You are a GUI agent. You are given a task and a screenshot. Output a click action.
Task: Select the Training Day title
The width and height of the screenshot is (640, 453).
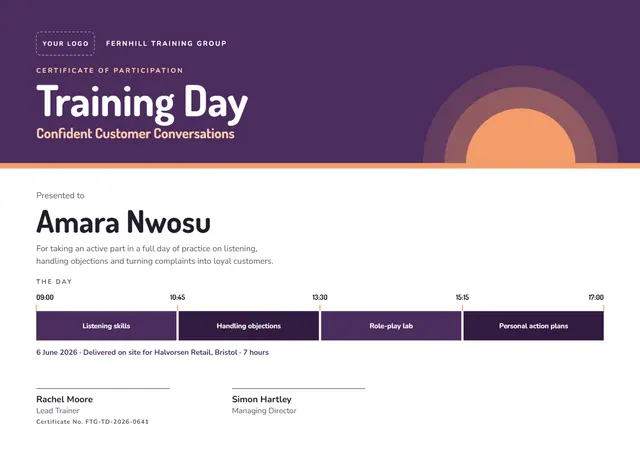142,103
